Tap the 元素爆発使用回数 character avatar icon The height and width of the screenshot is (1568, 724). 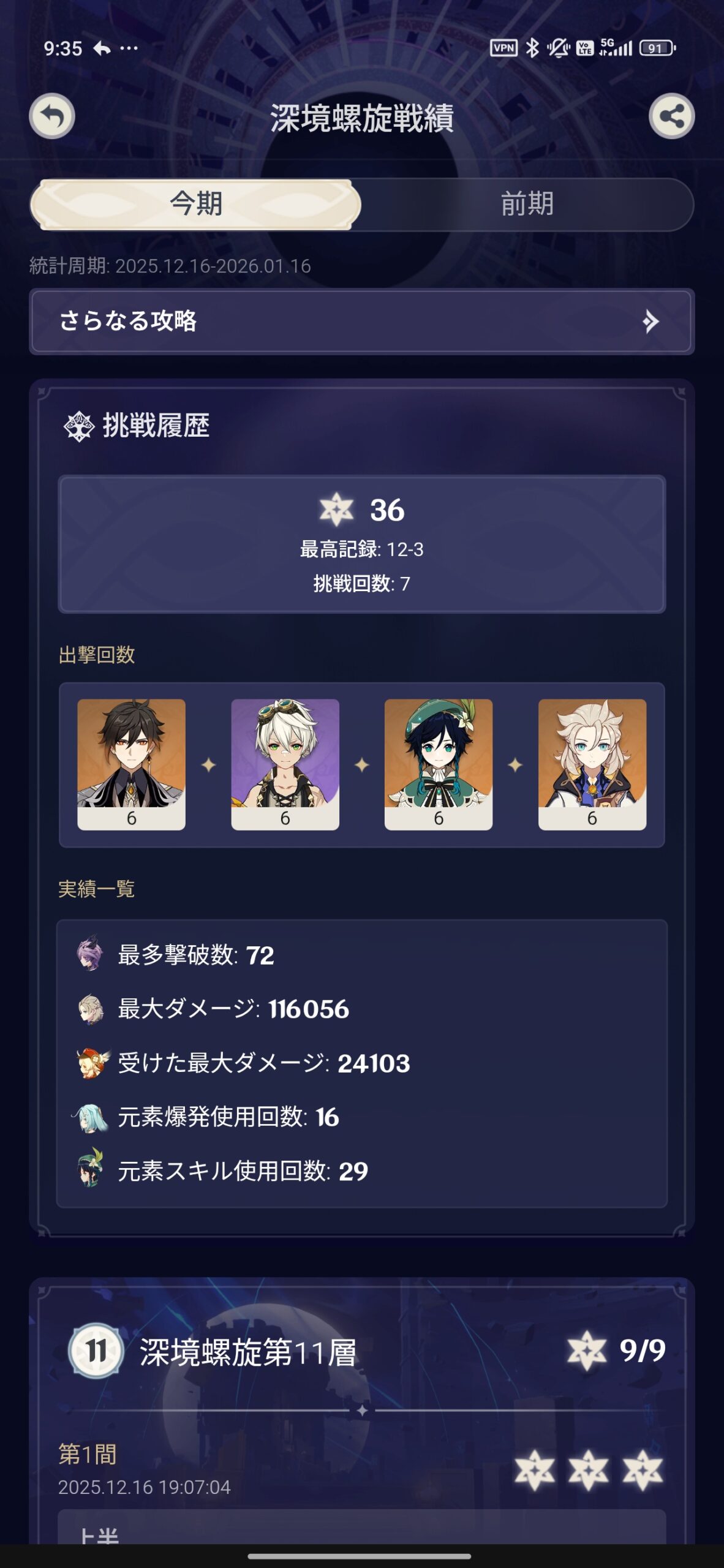[90, 1117]
